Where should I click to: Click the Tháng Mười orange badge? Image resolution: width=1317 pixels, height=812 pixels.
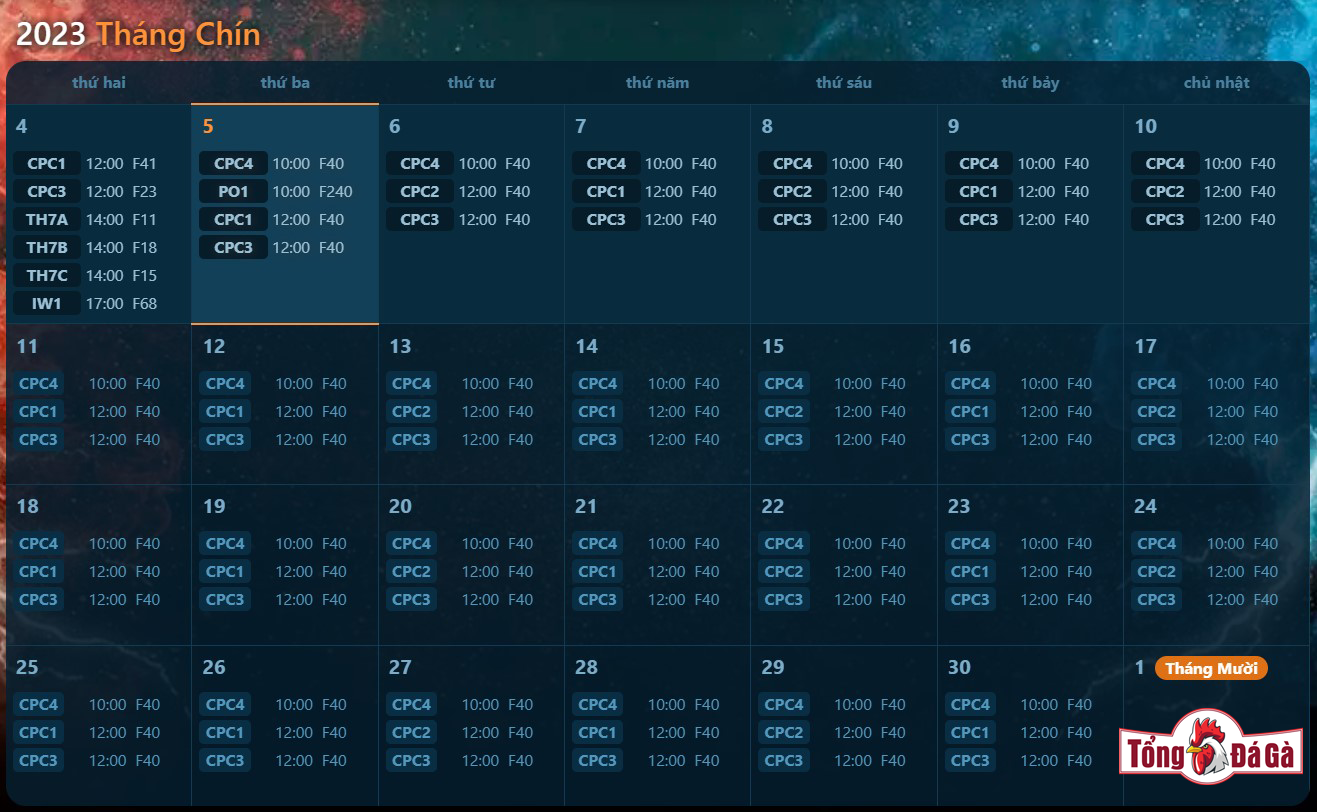pyautogui.click(x=1210, y=668)
